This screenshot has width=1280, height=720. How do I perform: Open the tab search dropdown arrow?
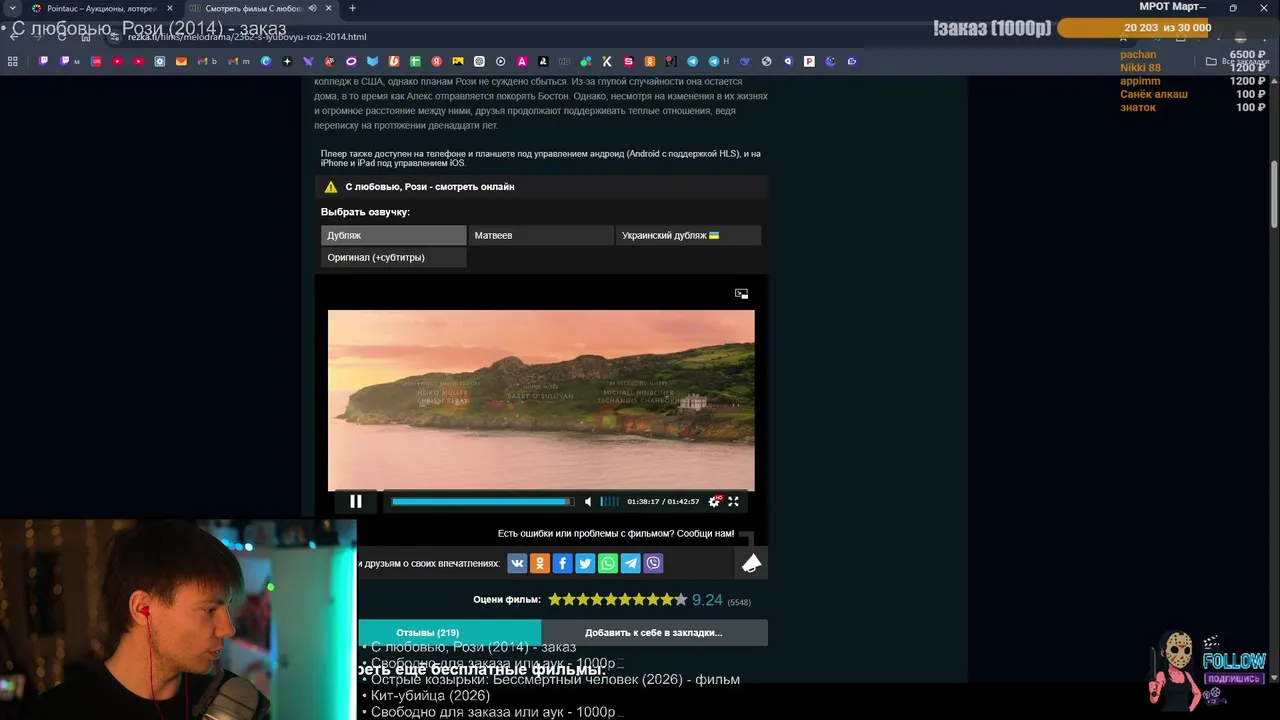click(x=12, y=8)
